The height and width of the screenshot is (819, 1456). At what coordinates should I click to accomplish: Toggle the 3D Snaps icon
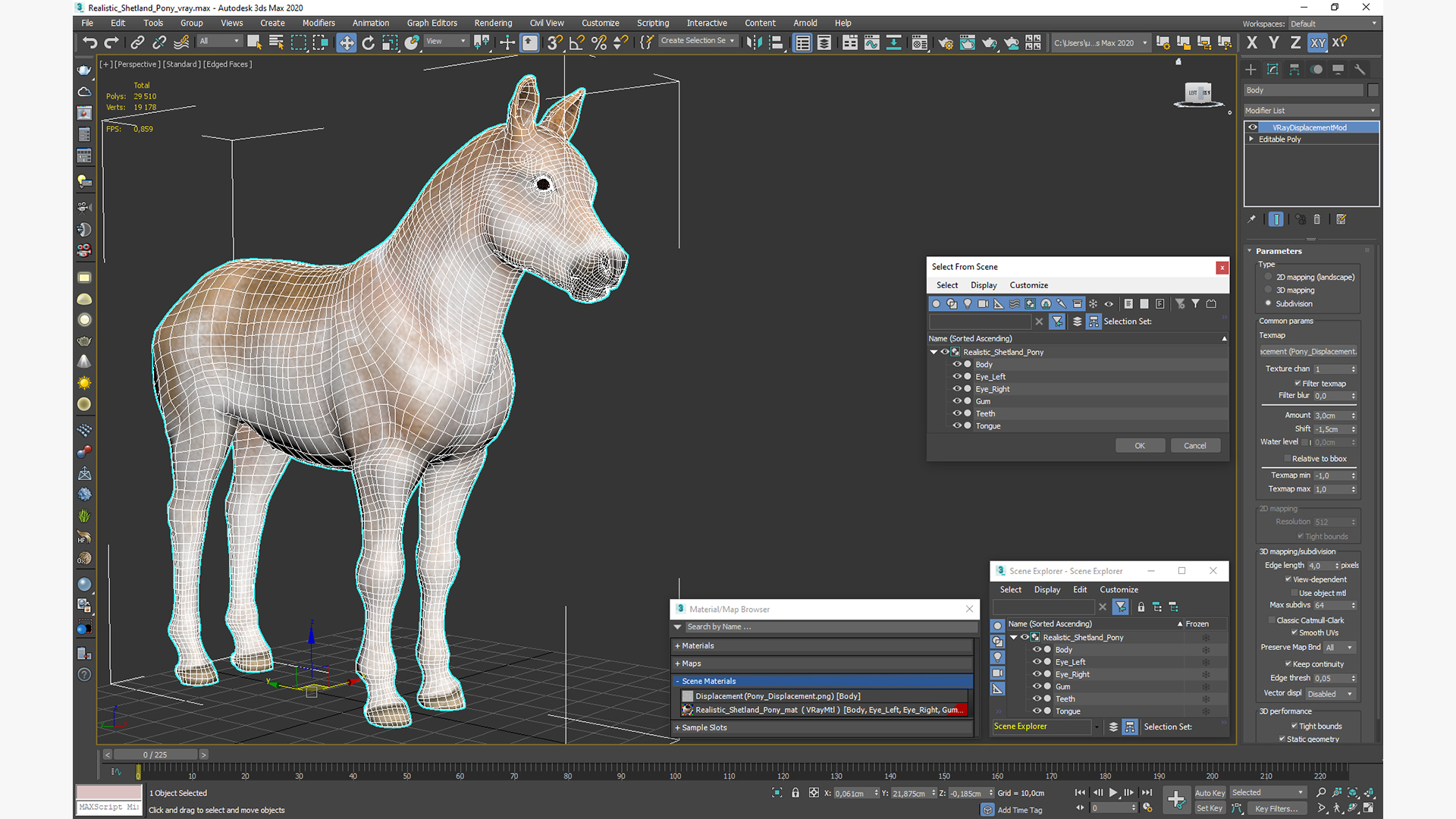(555, 42)
